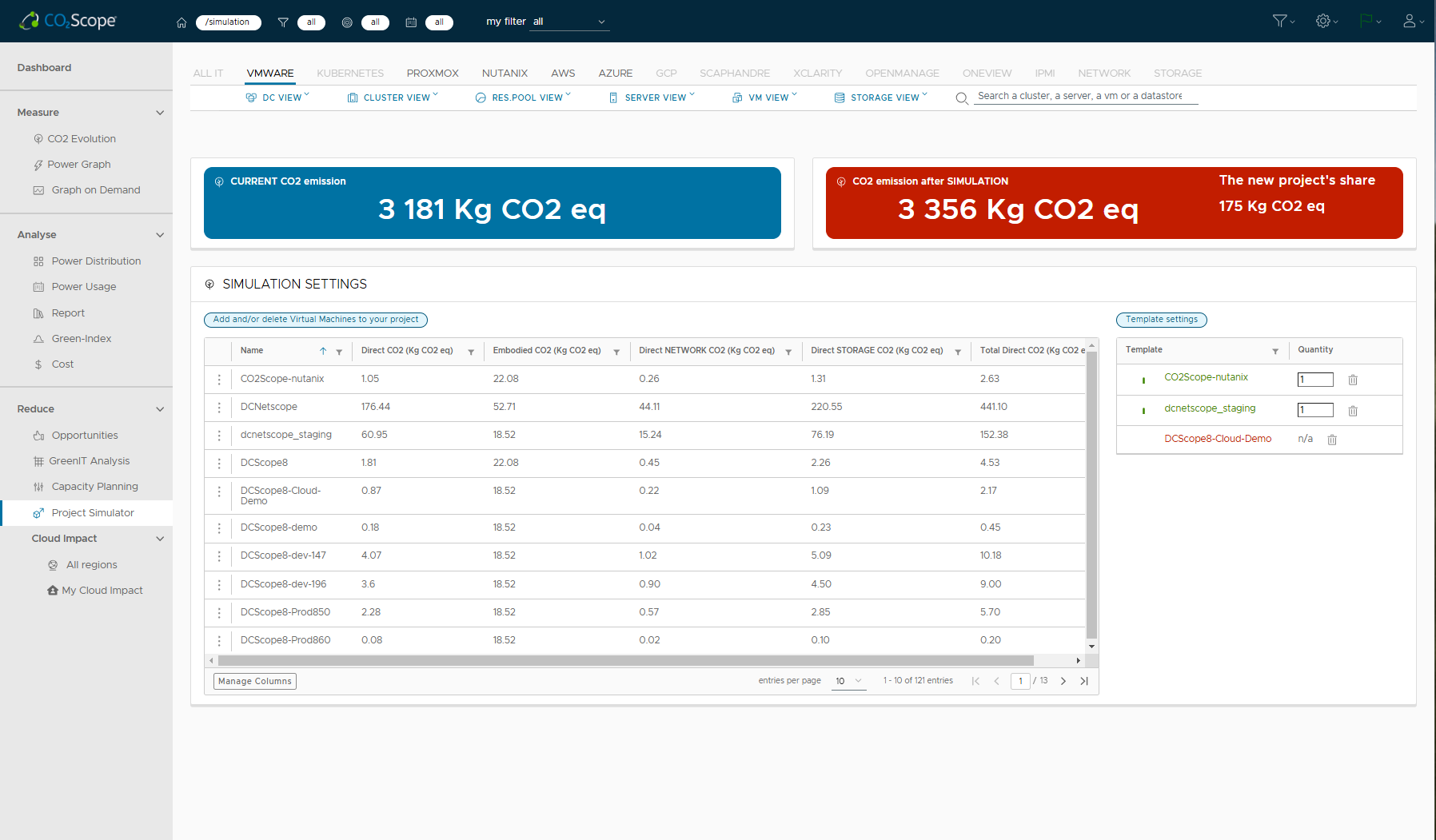Expand STORAGE VIEW dropdown
Image resolution: width=1436 pixels, height=840 pixels.
(x=881, y=98)
